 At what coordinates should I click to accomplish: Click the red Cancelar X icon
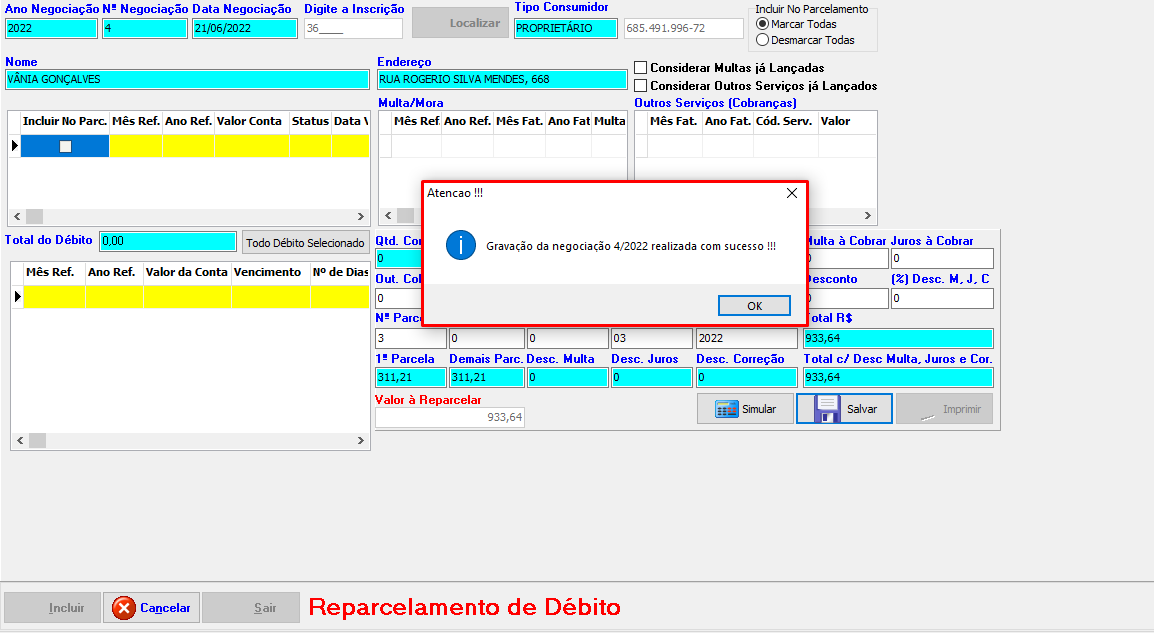click(124, 608)
